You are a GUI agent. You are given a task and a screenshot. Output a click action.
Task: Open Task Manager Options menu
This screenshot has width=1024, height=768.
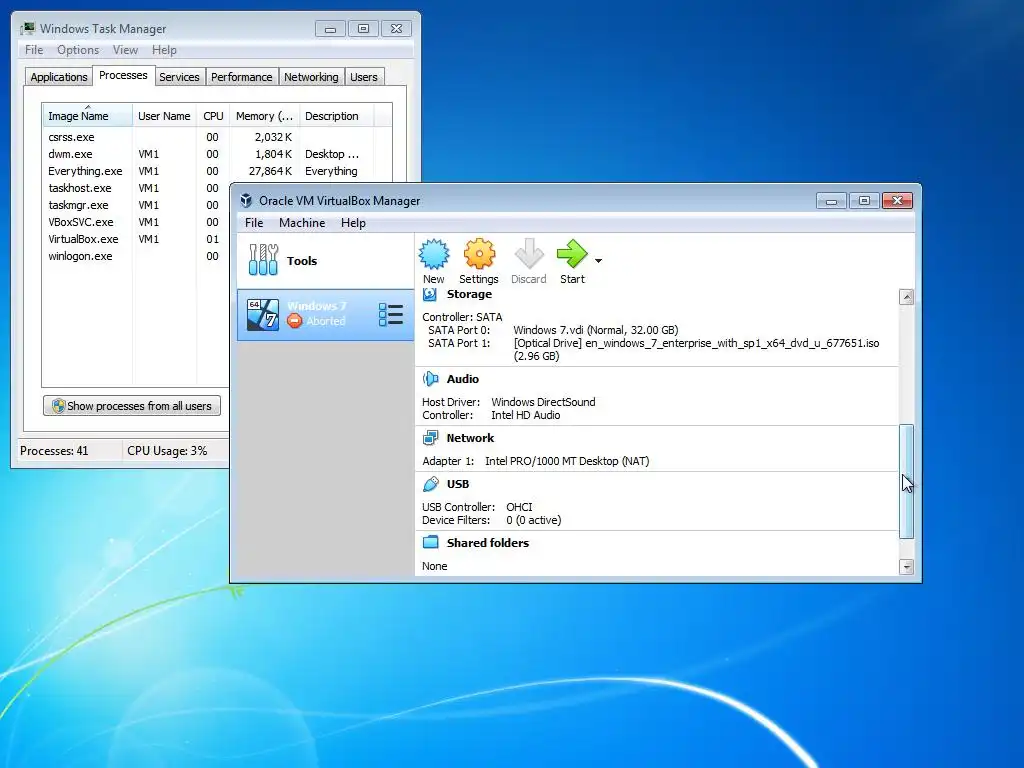click(x=78, y=50)
